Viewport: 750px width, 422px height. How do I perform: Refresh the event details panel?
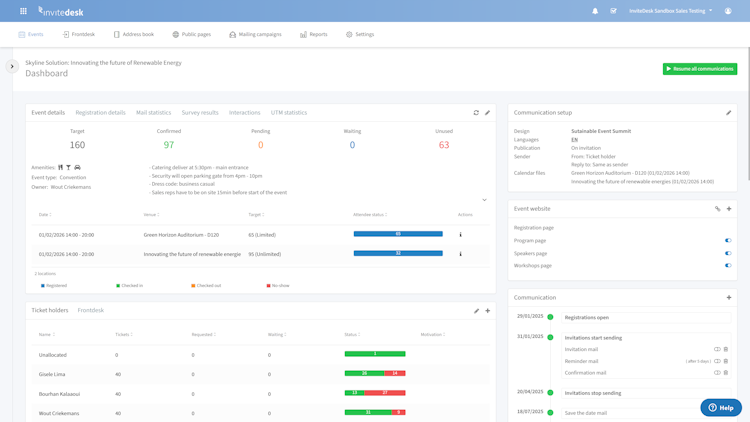(476, 113)
